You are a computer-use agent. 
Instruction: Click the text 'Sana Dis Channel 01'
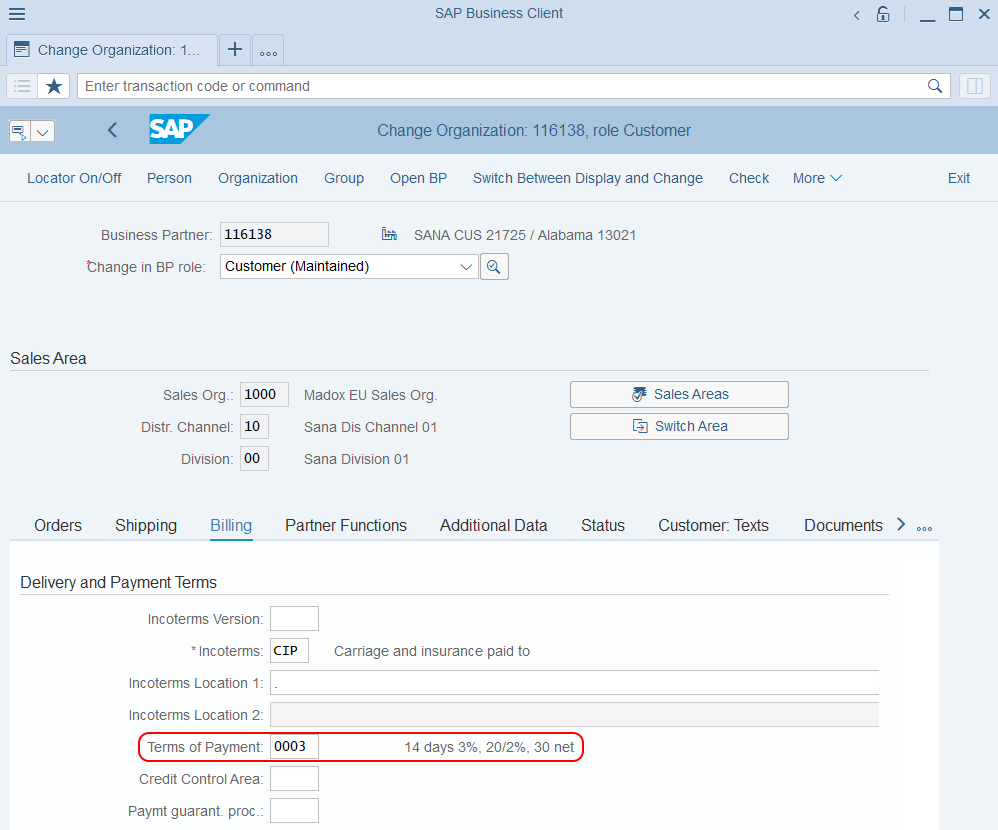(370, 427)
